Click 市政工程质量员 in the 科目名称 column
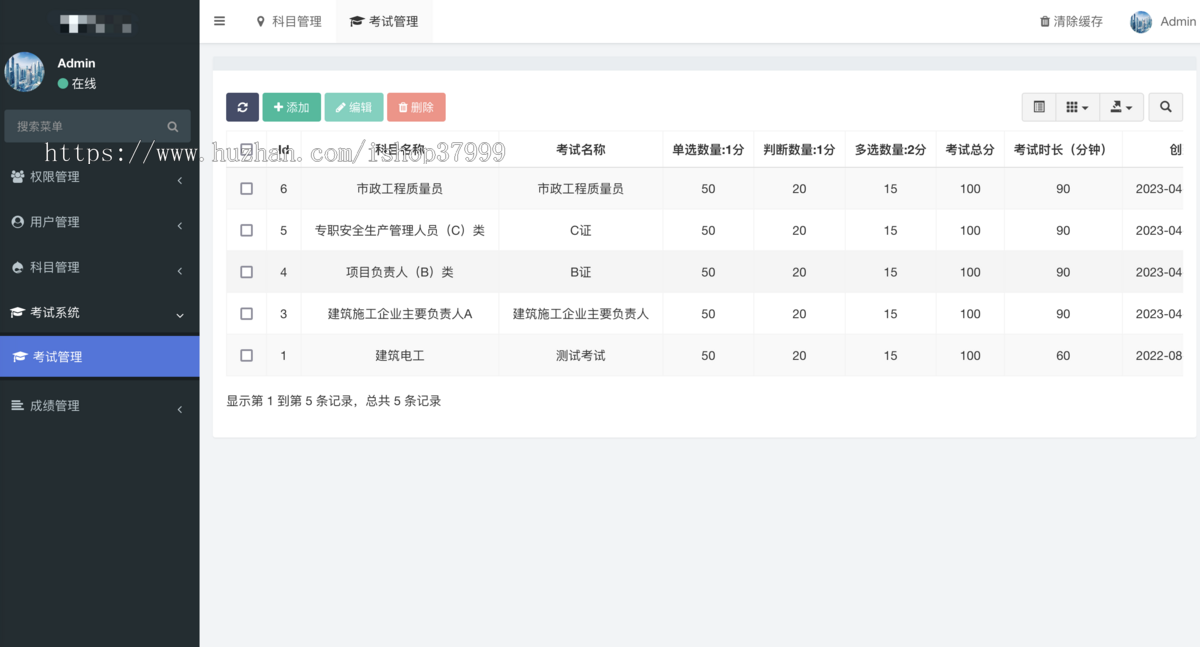1200x647 pixels. [x=400, y=188]
